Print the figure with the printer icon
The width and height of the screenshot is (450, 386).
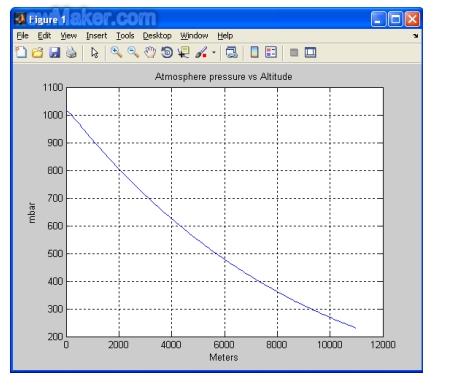tap(71, 52)
